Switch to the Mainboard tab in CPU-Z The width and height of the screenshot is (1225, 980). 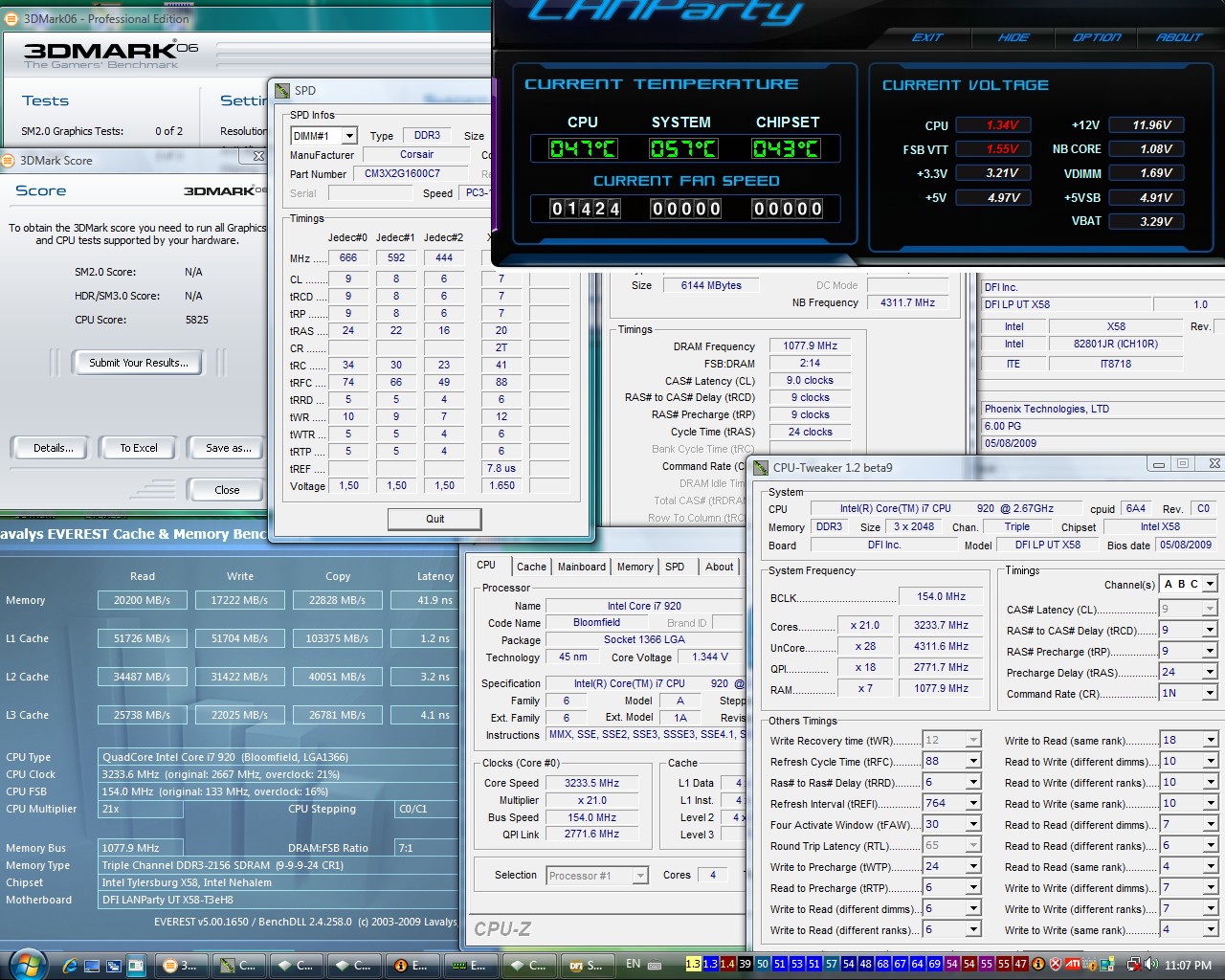coord(582,567)
